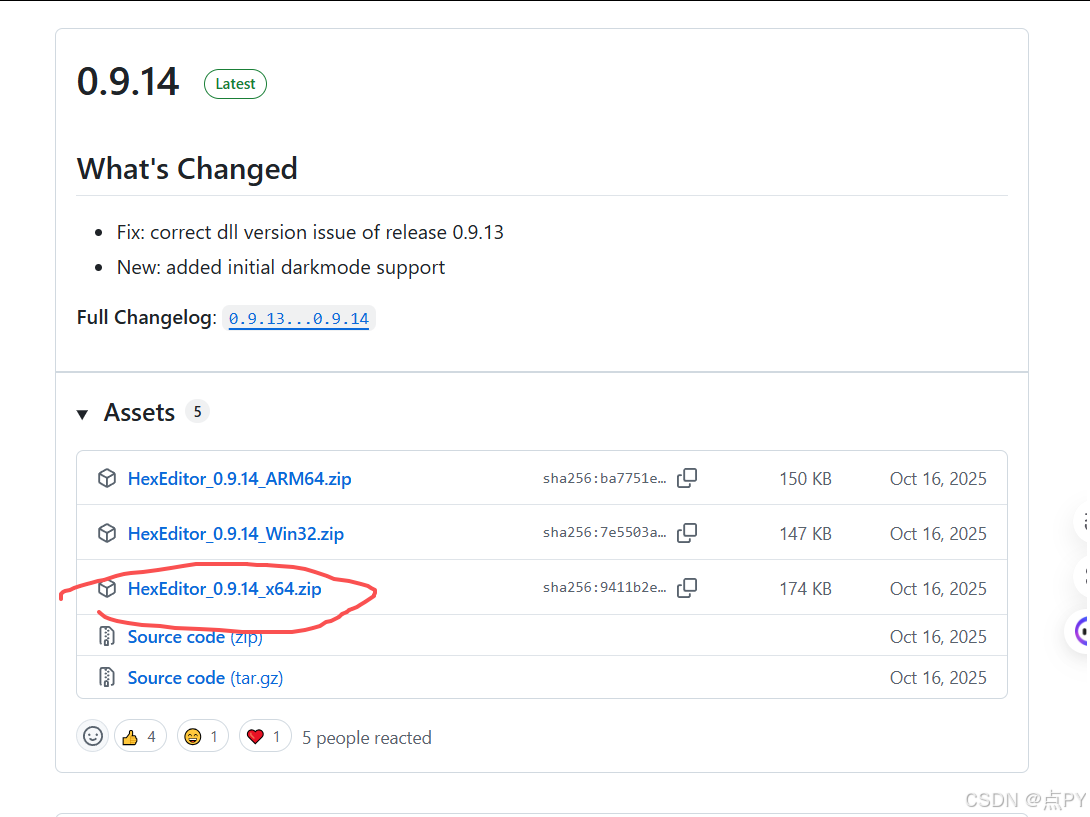Viewport: 1090px width, 817px height.
Task: Toggle the thumbs up reaction
Action: point(140,736)
